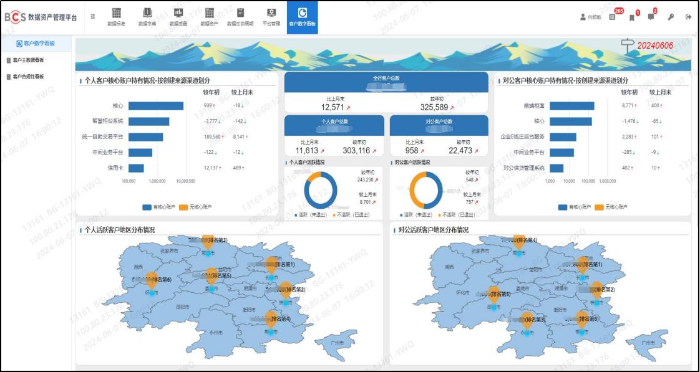
Task: Click the topmost bar in corporate customer chart
Action: coord(572,106)
